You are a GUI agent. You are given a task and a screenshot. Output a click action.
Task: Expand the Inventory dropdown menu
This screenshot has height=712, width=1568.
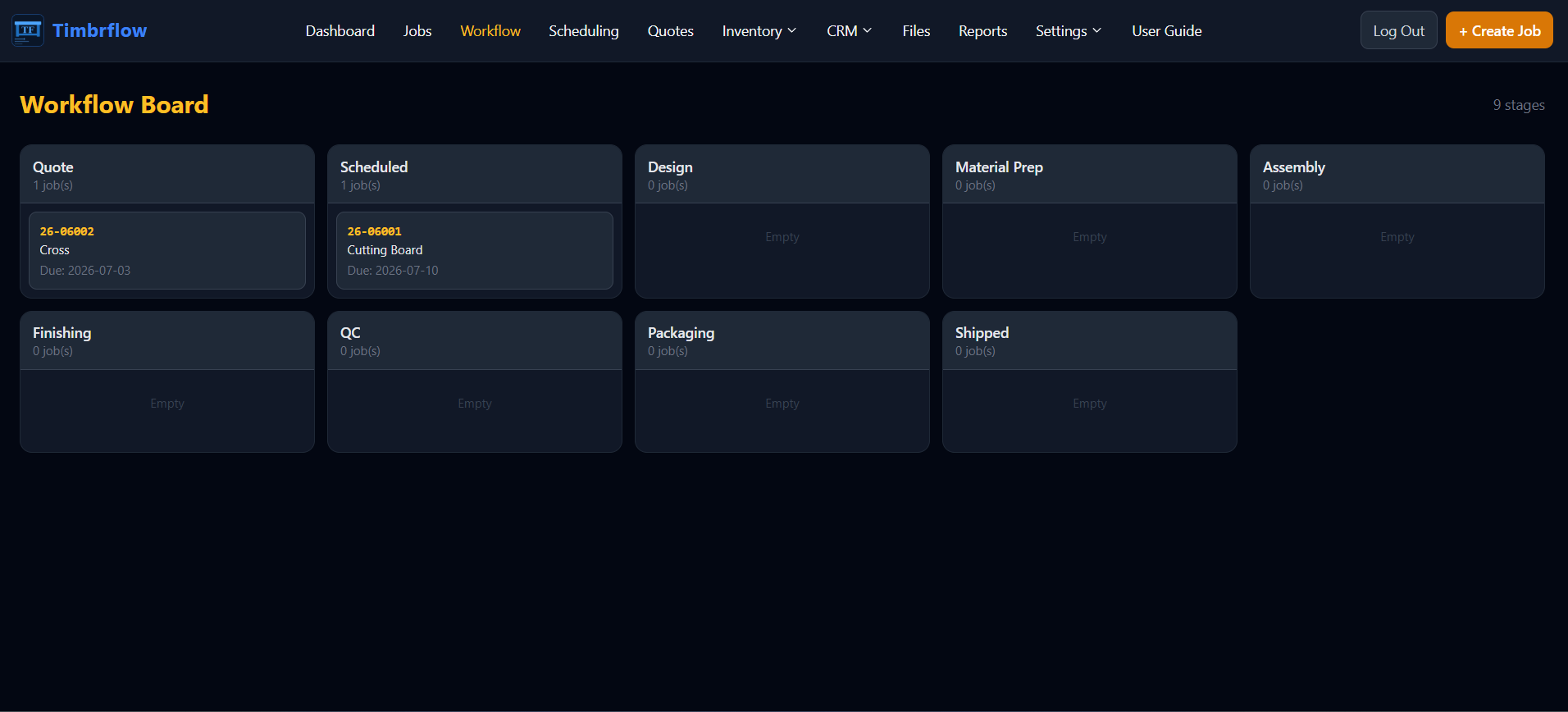click(x=759, y=31)
